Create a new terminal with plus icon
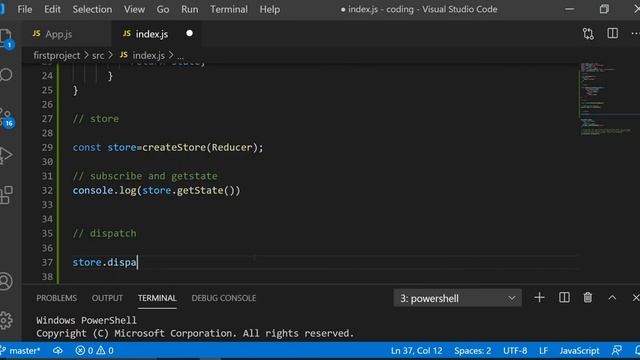 point(539,298)
